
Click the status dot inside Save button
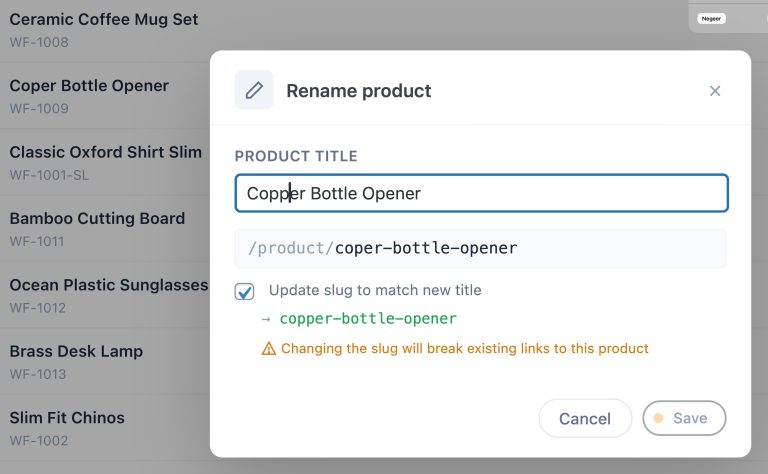click(x=659, y=418)
